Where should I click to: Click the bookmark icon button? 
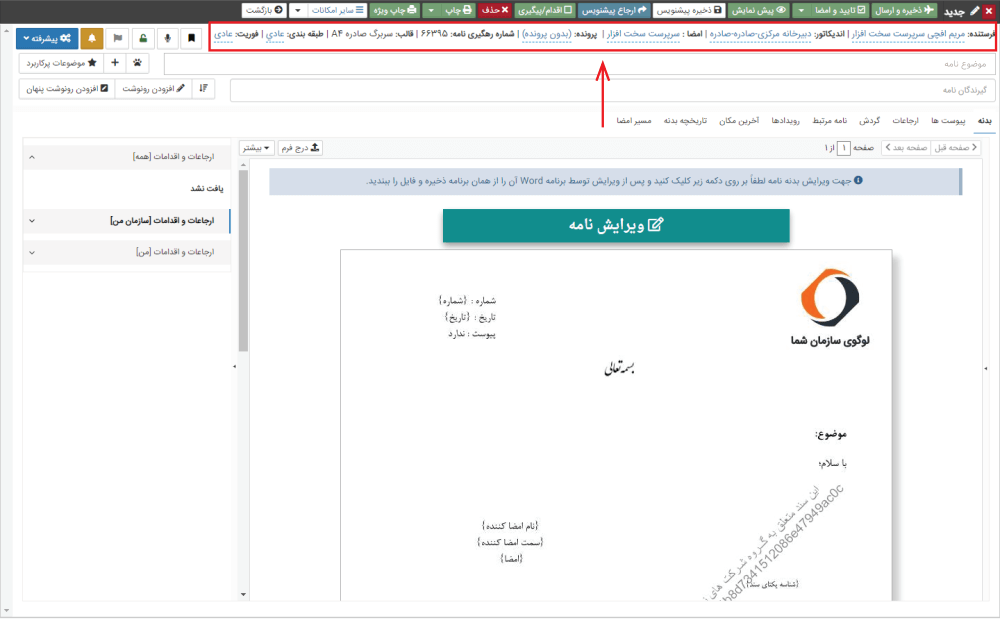(x=191, y=38)
